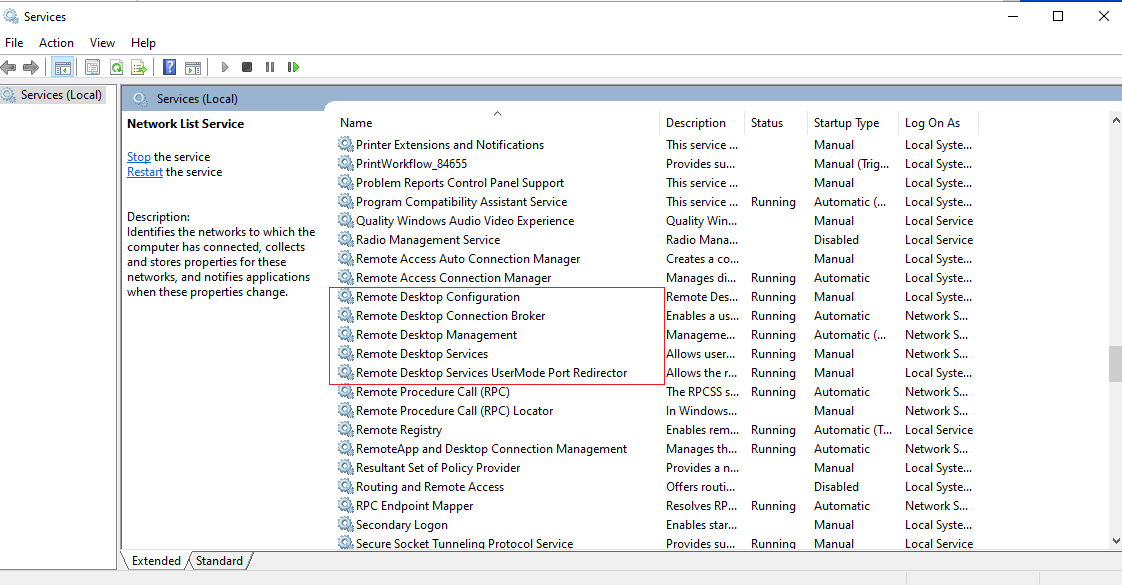Sort by the Startup Type column header
Viewport: 1122px width, 585px height.
852,123
